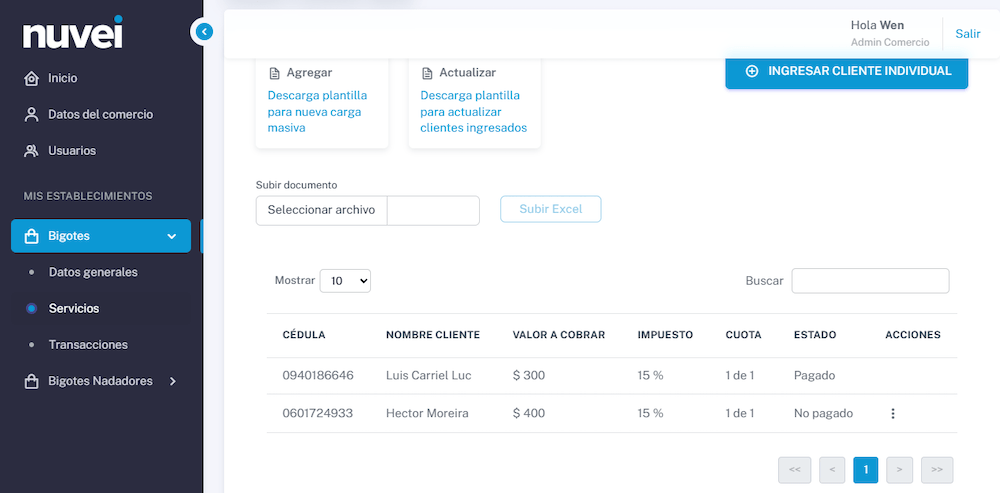Click the Usuarios people icon
The image size is (1000, 493).
pos(31,151)
